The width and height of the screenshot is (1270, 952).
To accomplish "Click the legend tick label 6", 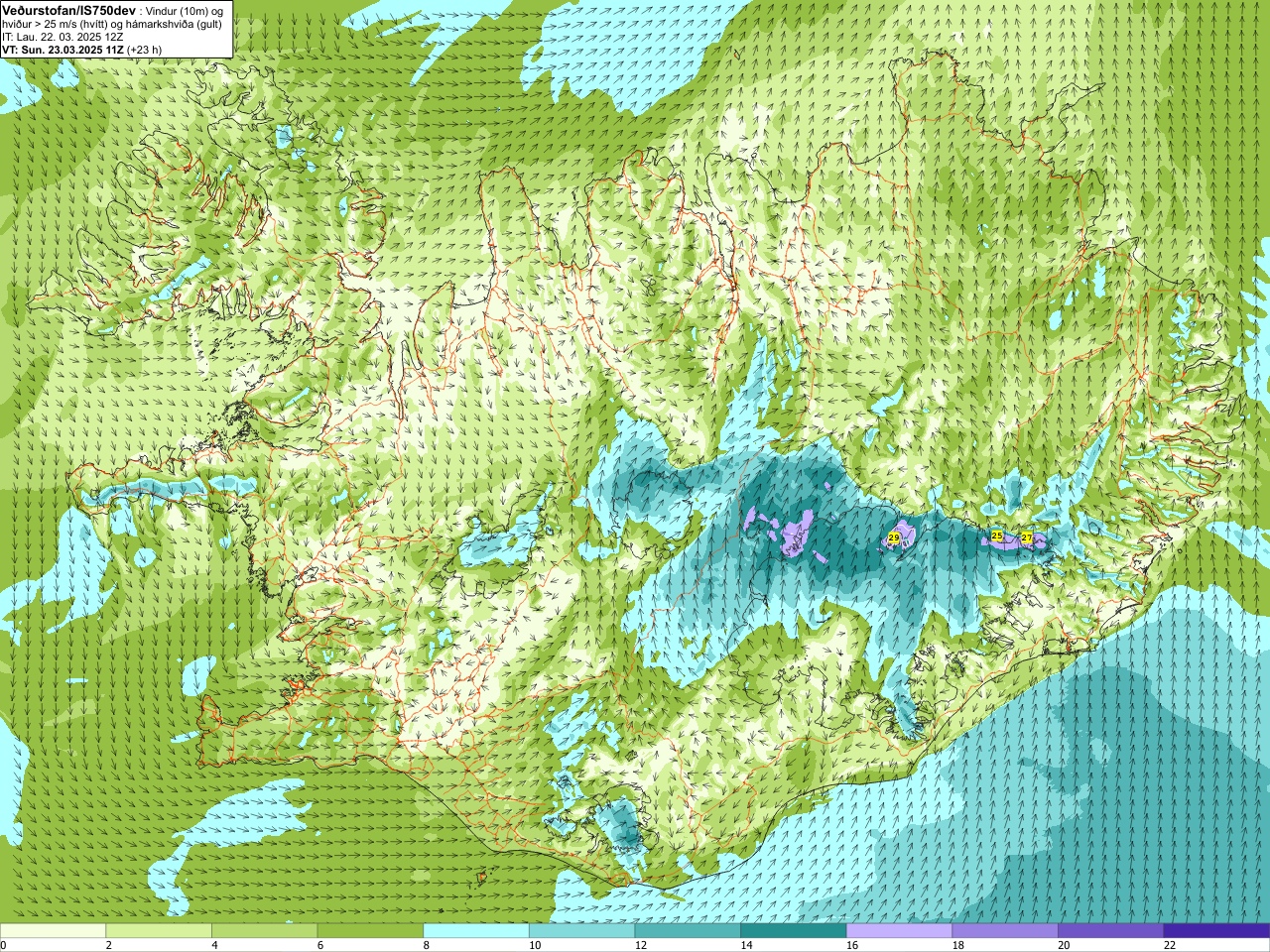I will pyautogui.click(x=320, y=945).
